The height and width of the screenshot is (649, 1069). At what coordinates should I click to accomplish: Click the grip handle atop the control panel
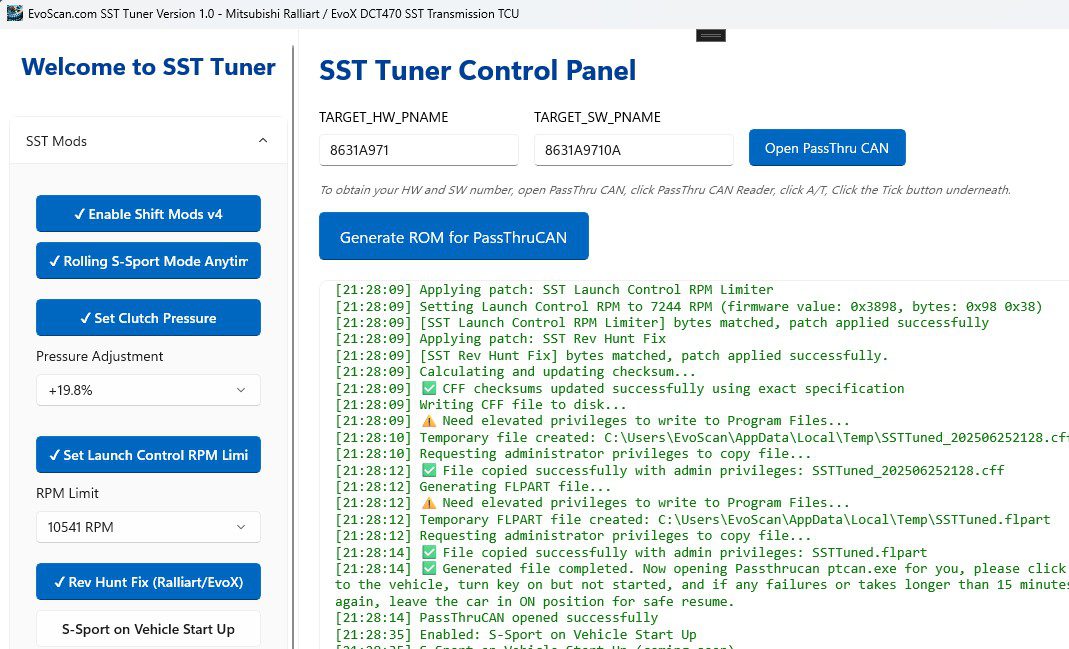pyautogui.click(x=710, y=35)
